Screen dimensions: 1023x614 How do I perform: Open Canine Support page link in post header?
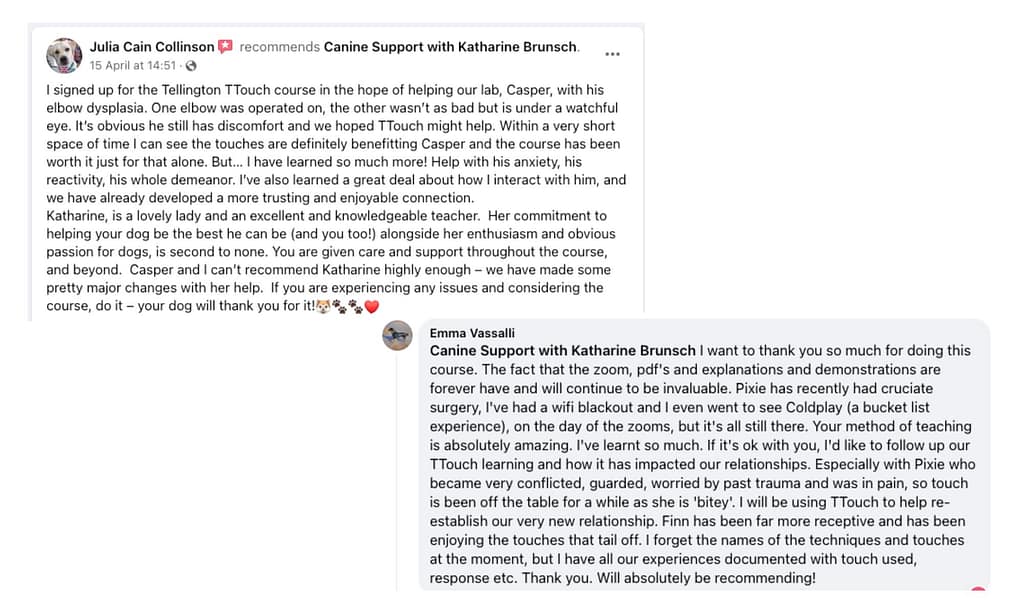click(450, 46)
